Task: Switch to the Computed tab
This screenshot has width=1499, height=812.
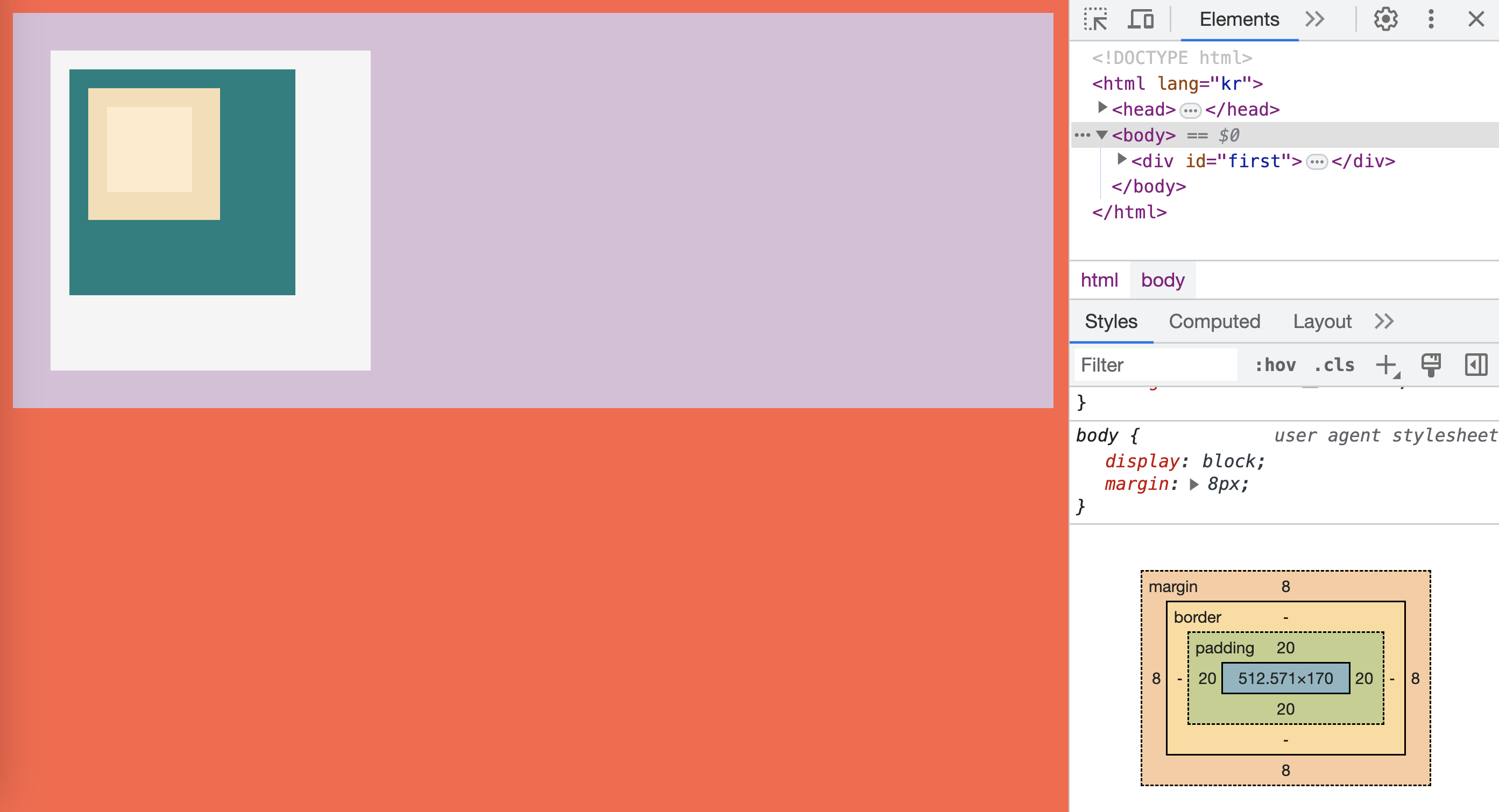Action: point(1214,322)
